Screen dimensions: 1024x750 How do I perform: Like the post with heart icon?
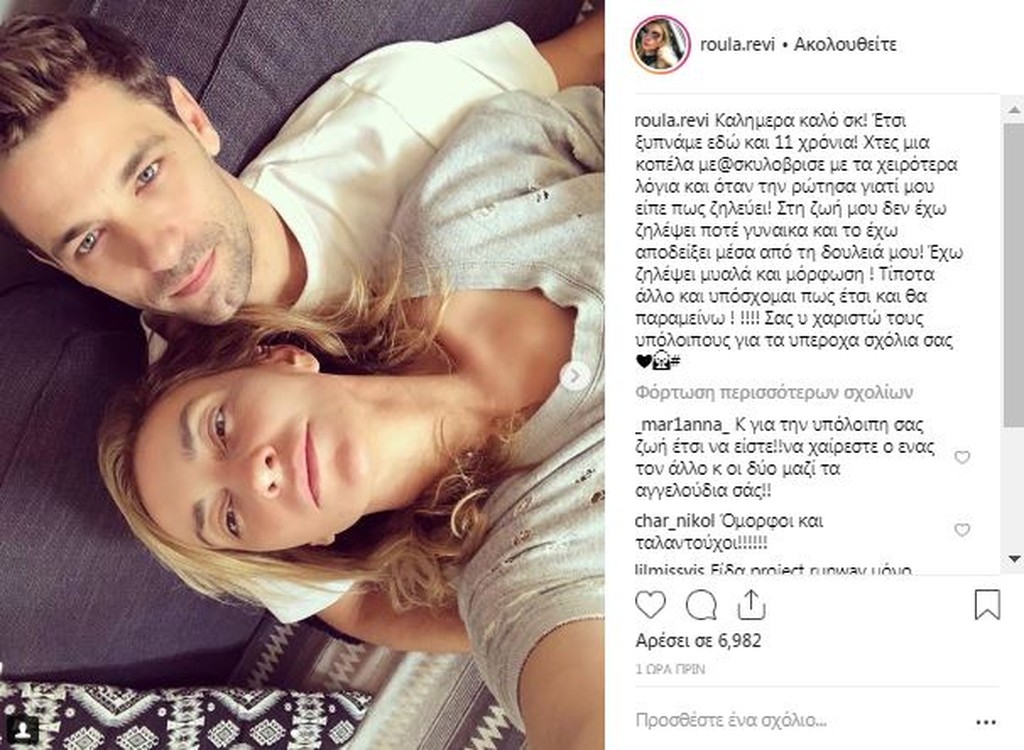click(x=650, y=605)
